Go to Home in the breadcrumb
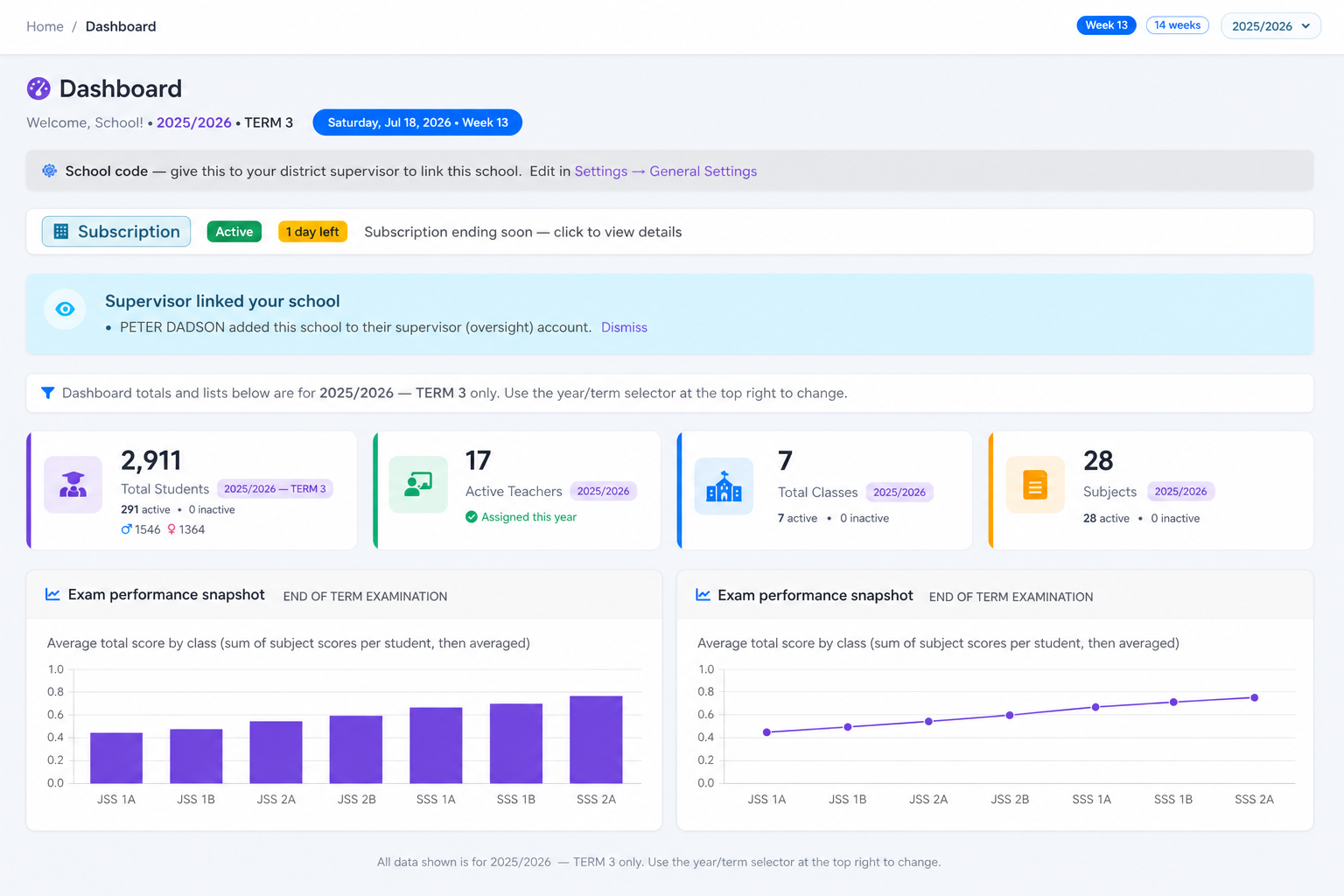 tap(45, 26)
